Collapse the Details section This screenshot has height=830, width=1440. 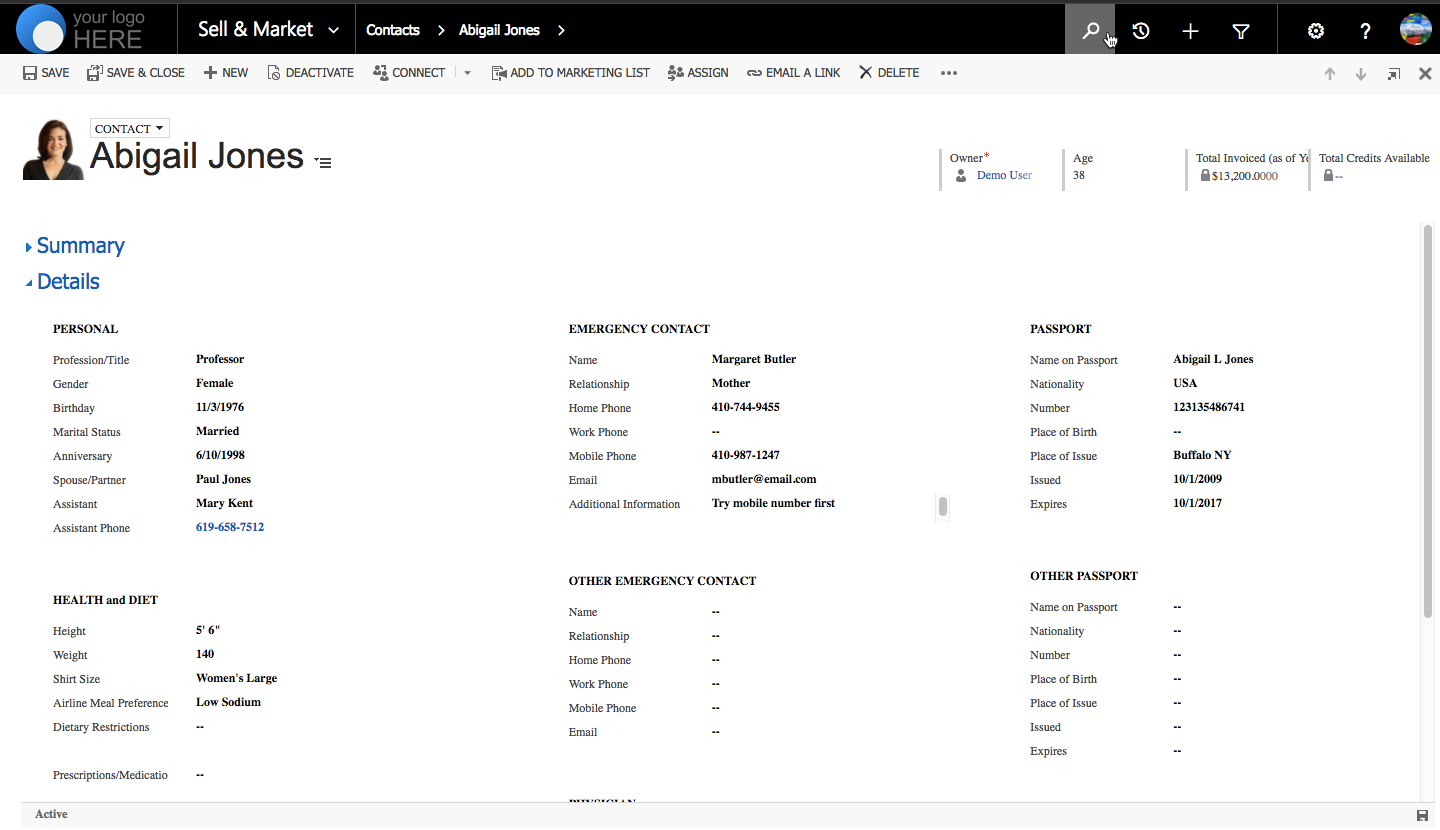tap(62, 282)
